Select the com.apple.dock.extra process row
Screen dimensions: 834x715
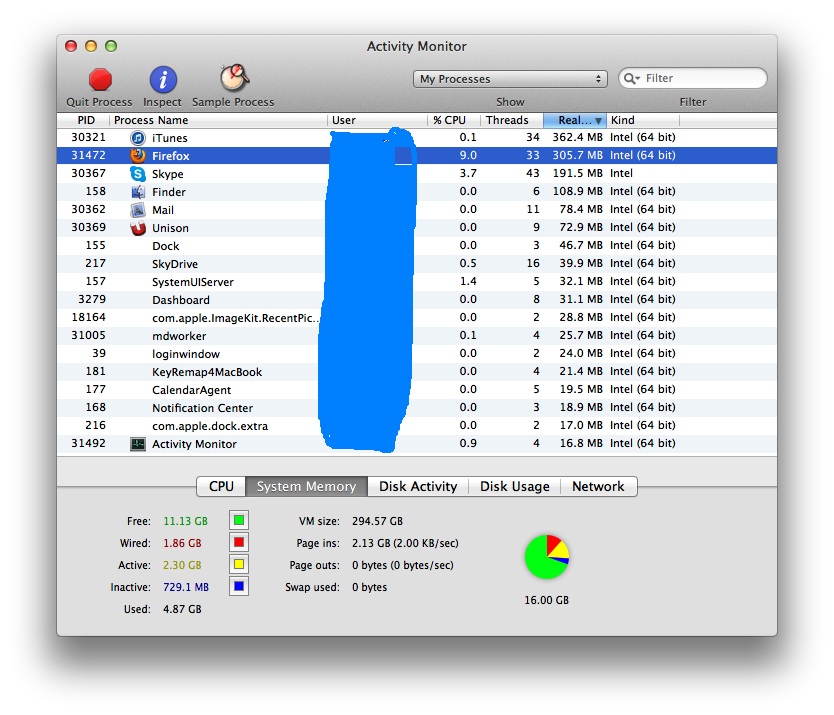[x=416, y=426]
